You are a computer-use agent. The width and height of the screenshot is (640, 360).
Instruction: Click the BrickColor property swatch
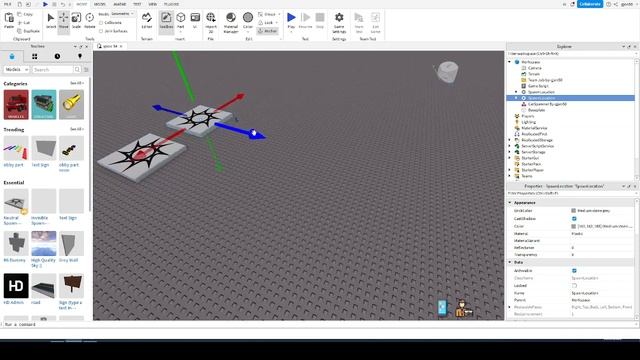[x=573, y=211]
